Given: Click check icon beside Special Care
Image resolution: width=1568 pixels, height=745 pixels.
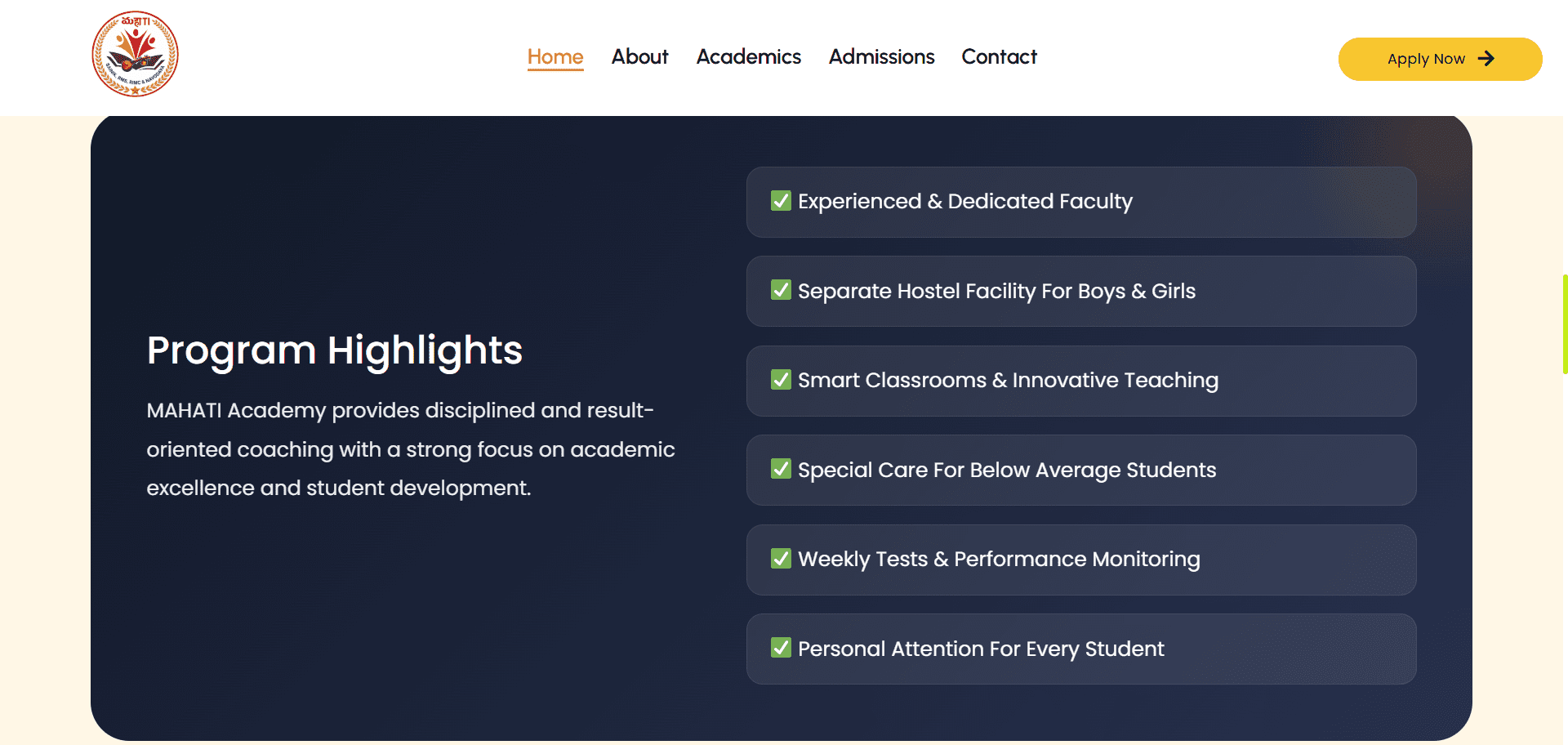Looking at the screenshot, I should coord(781,469).
